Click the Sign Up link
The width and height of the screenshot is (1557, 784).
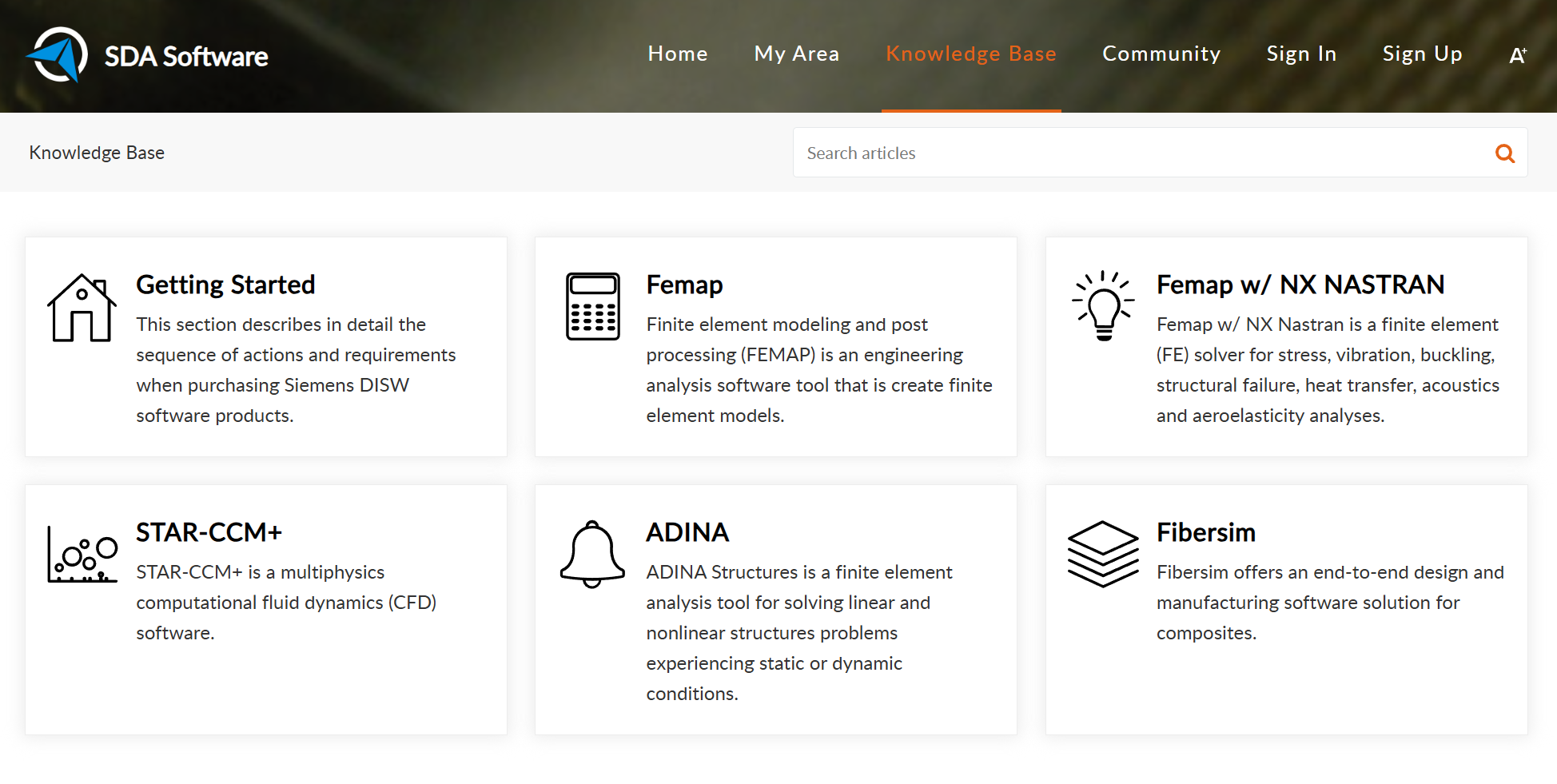1422,54
